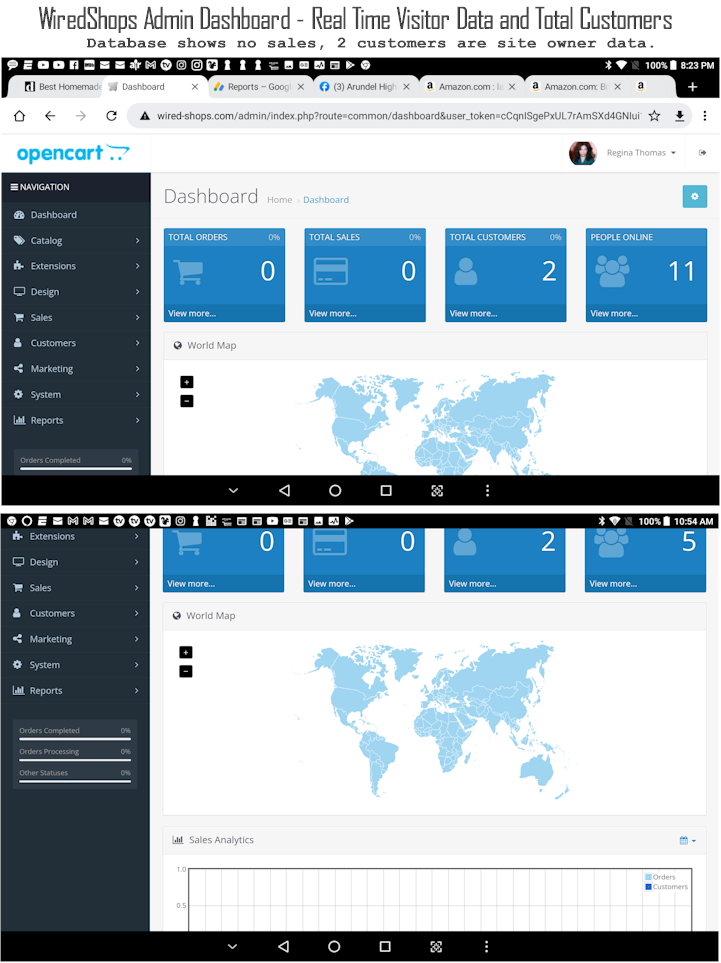Open Regina Thomas user dropdown
The image size is (721, 963).
pyautogui.click(x=641, y=152)
